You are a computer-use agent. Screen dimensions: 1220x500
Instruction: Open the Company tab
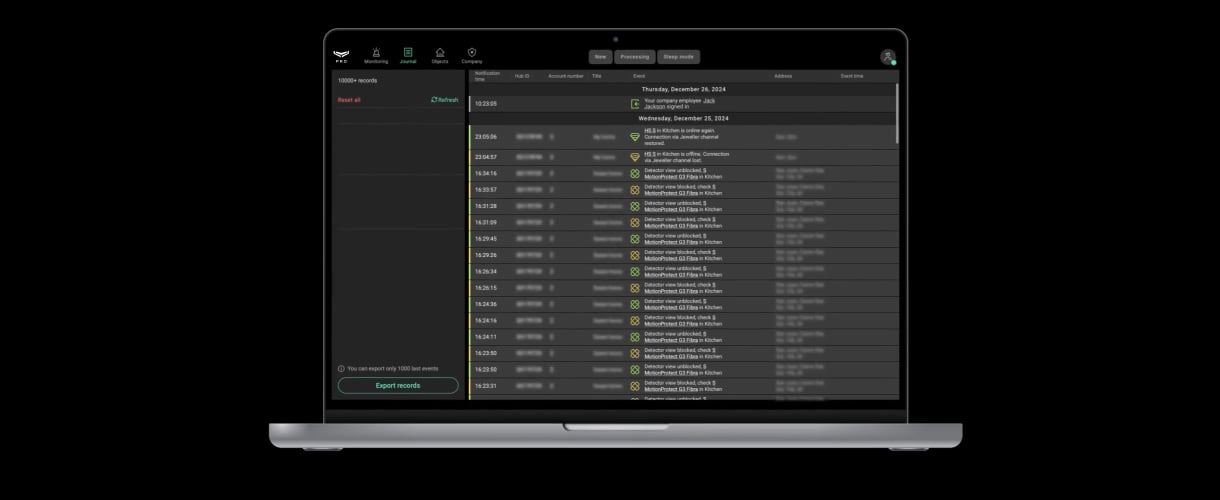click(472, 55)
